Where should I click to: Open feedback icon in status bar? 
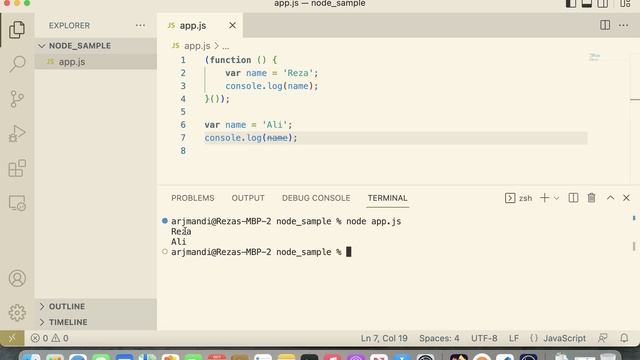[x=602, y=338]
